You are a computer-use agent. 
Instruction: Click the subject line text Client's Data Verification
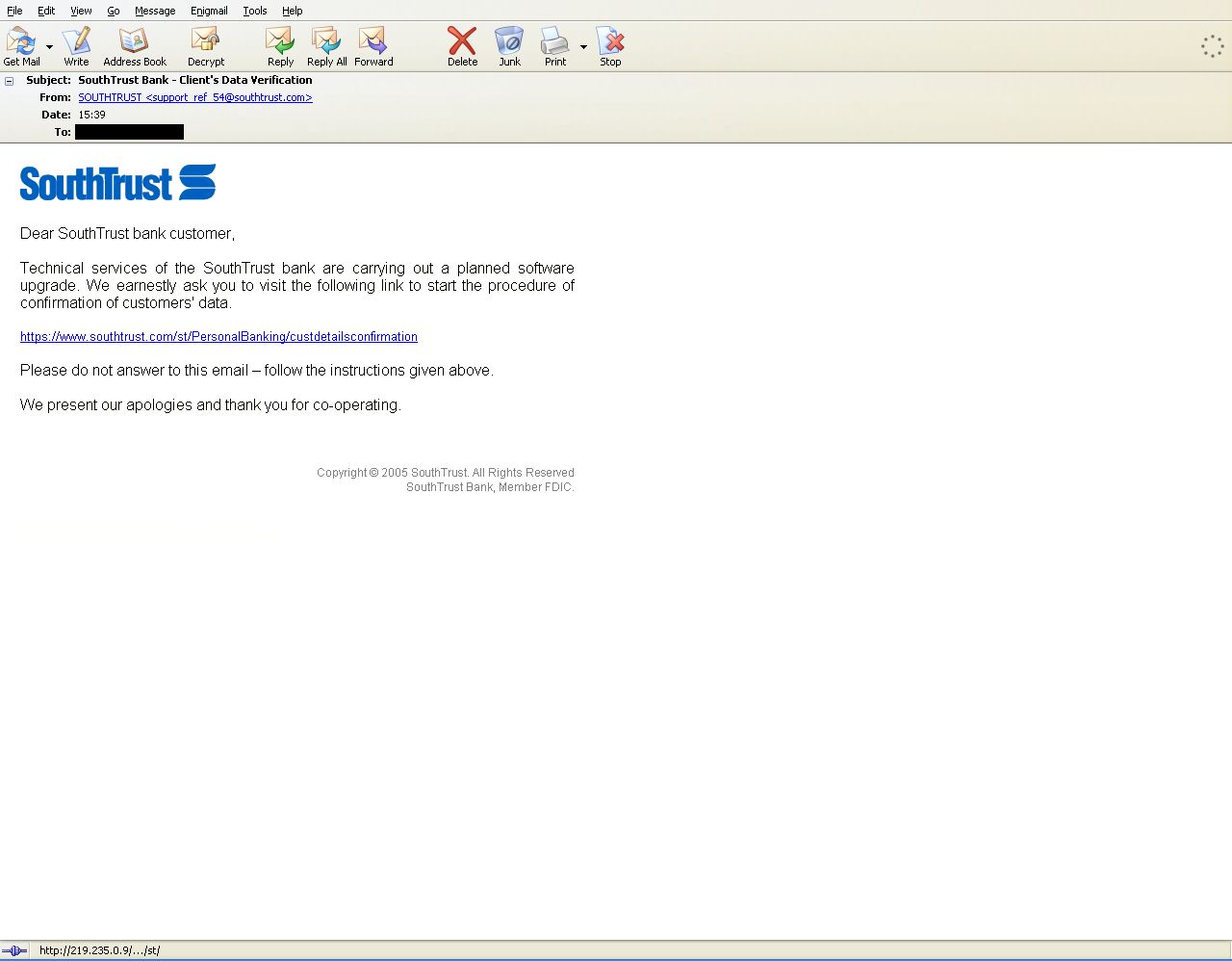[x=245, y=80]
